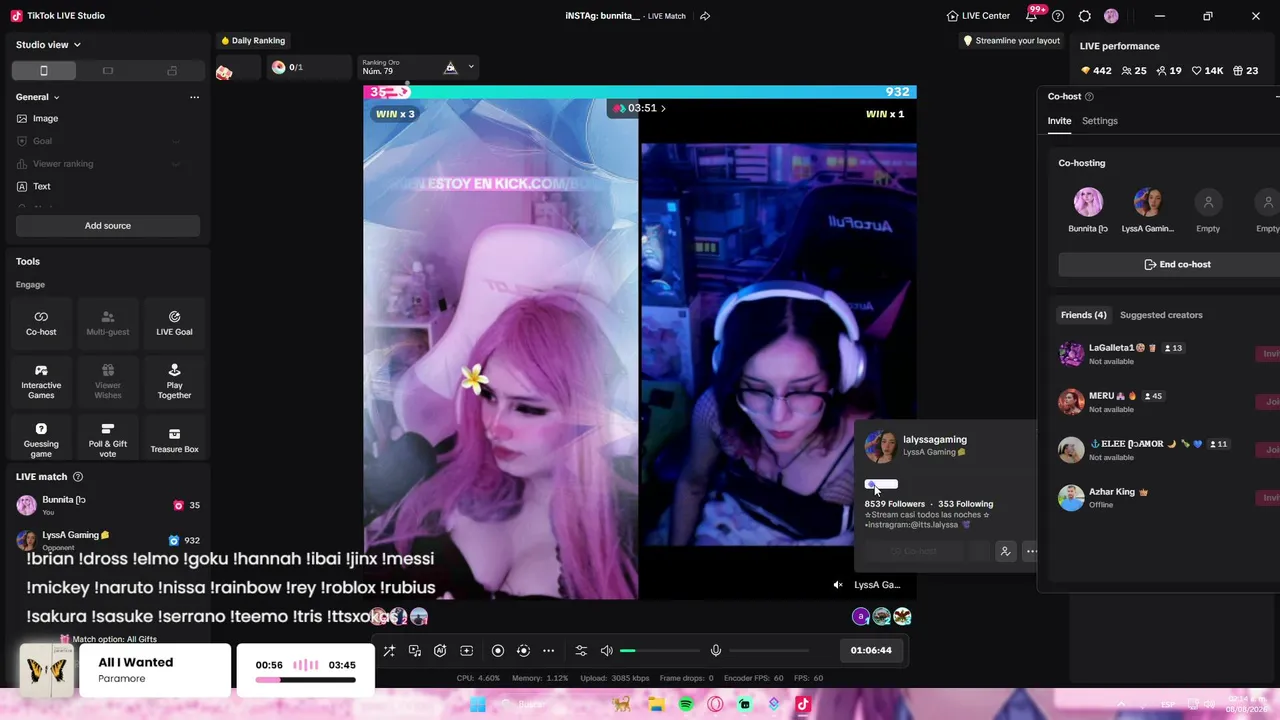Open the LIVE Center
This screenshot has width=1280, height=720.
click(978, 16)
